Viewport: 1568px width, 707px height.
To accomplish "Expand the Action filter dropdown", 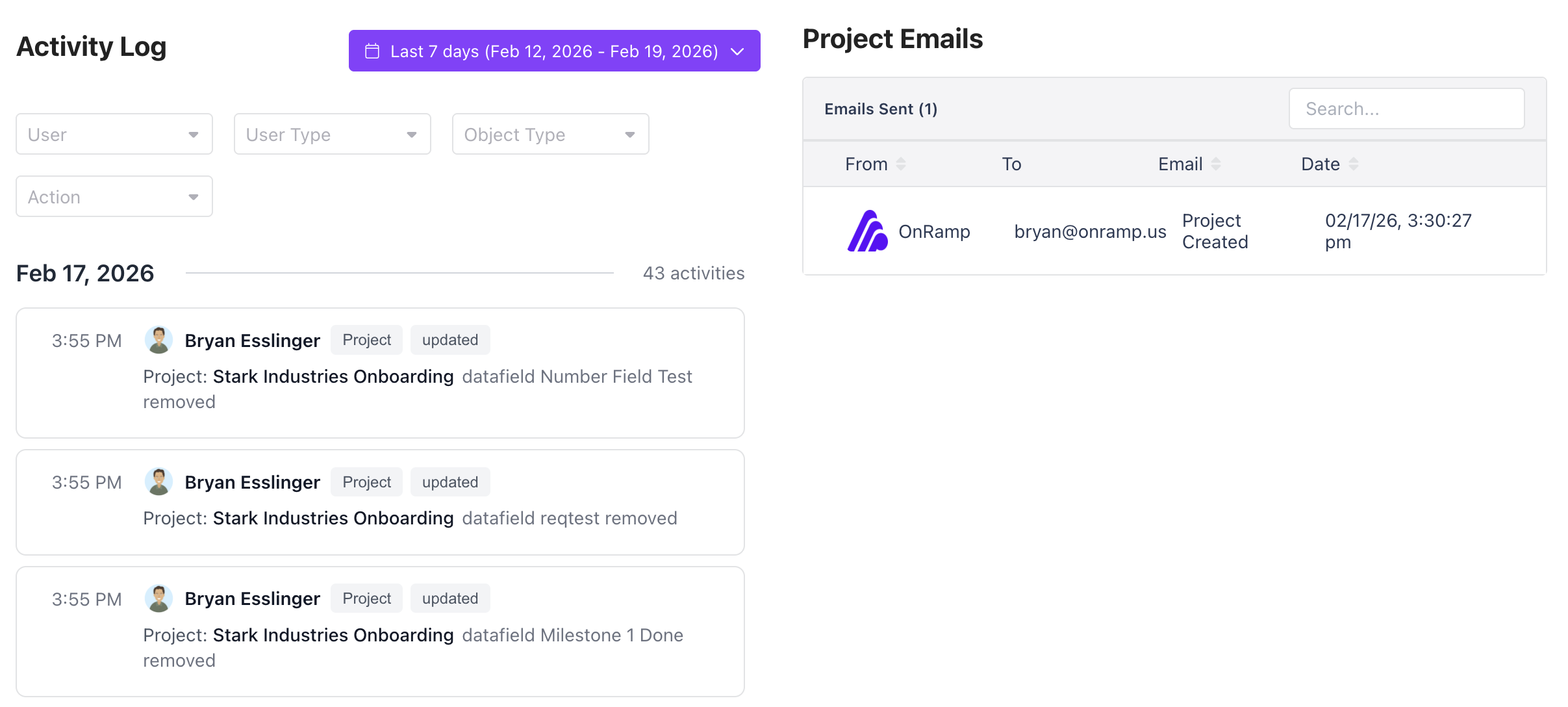I will tap(114, 196).
